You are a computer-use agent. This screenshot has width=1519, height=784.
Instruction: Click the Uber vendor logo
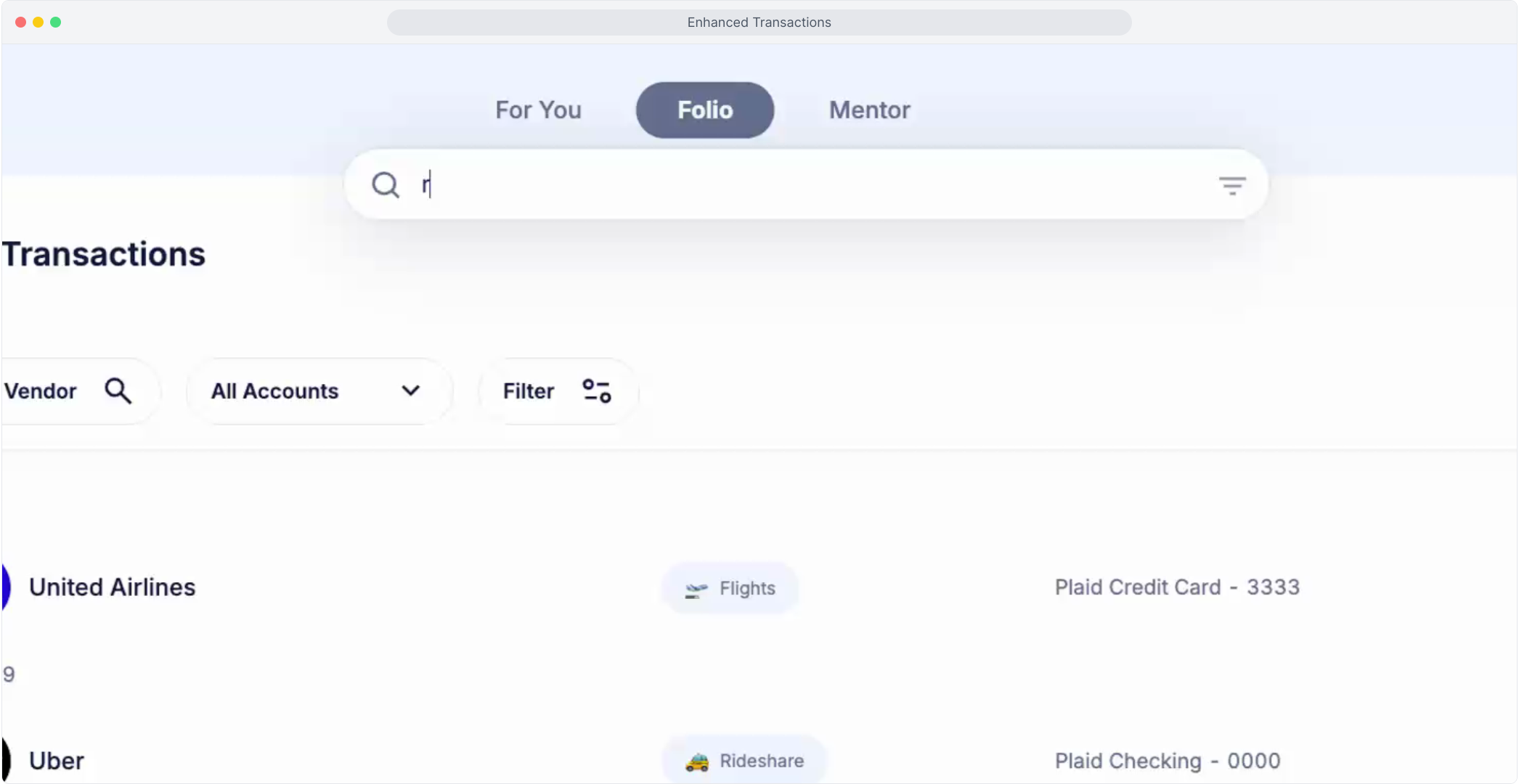6,760
